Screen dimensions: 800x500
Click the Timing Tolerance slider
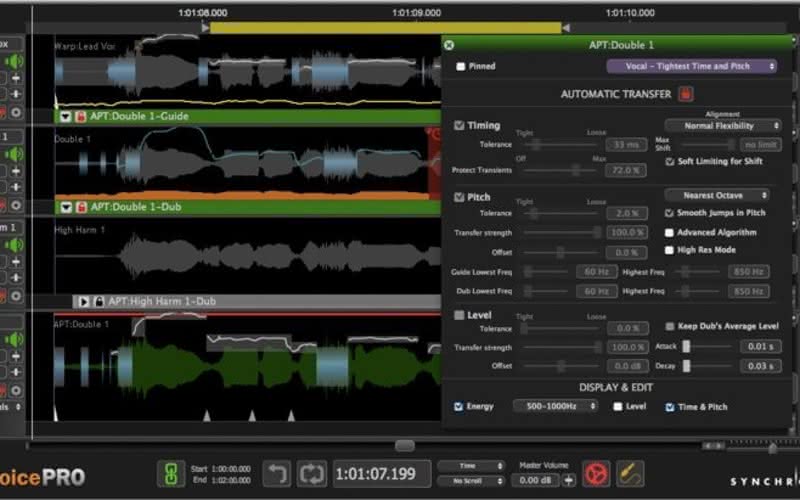click(560, 145)
